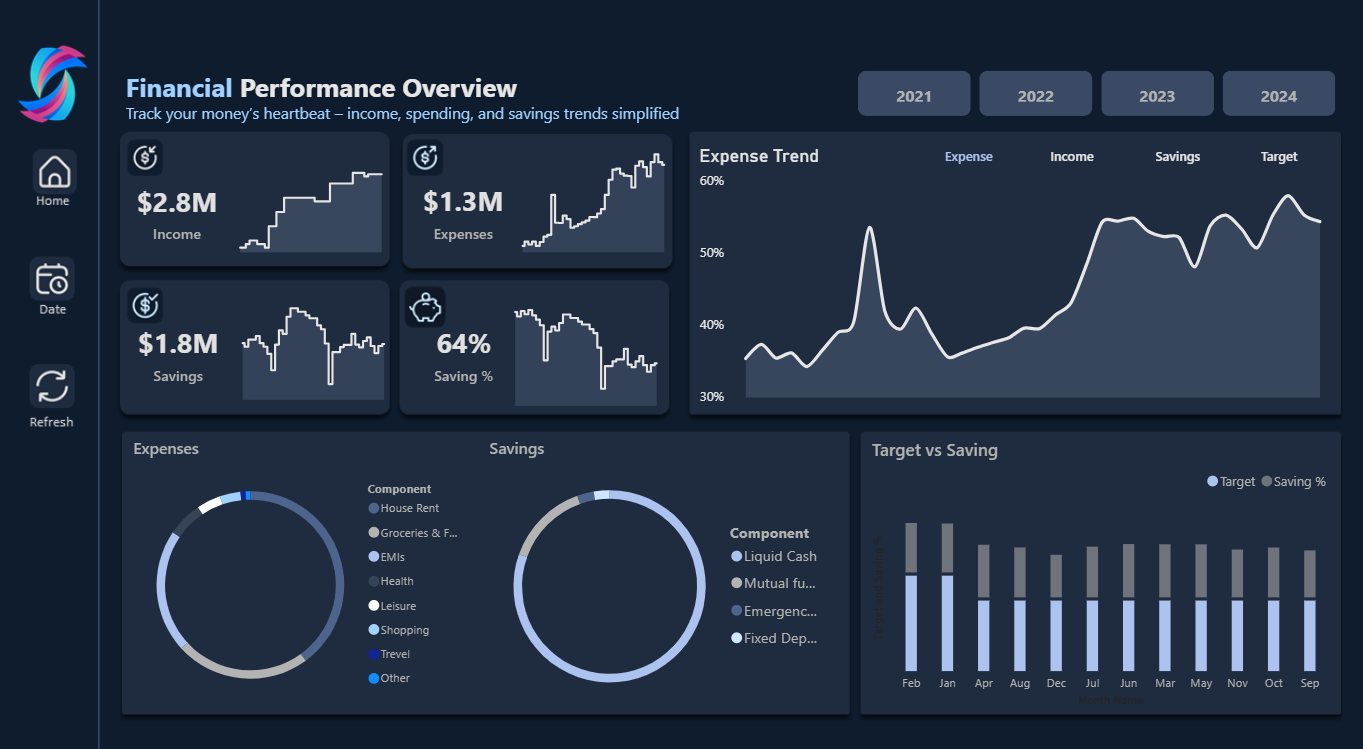Click the Home label under house icon
The height and width of the screenshot is (749, 1363).
coord(53,201)
